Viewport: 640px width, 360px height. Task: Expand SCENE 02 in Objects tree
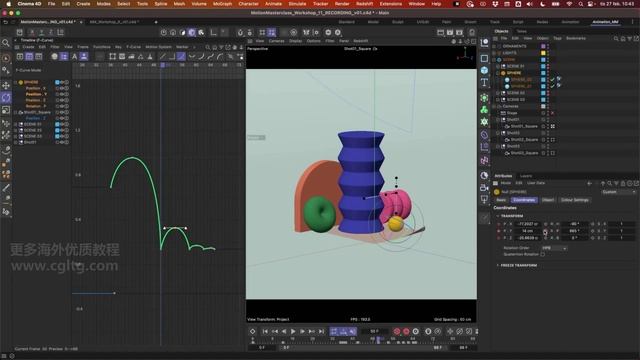pyautogui.click(x=498, y=93)
